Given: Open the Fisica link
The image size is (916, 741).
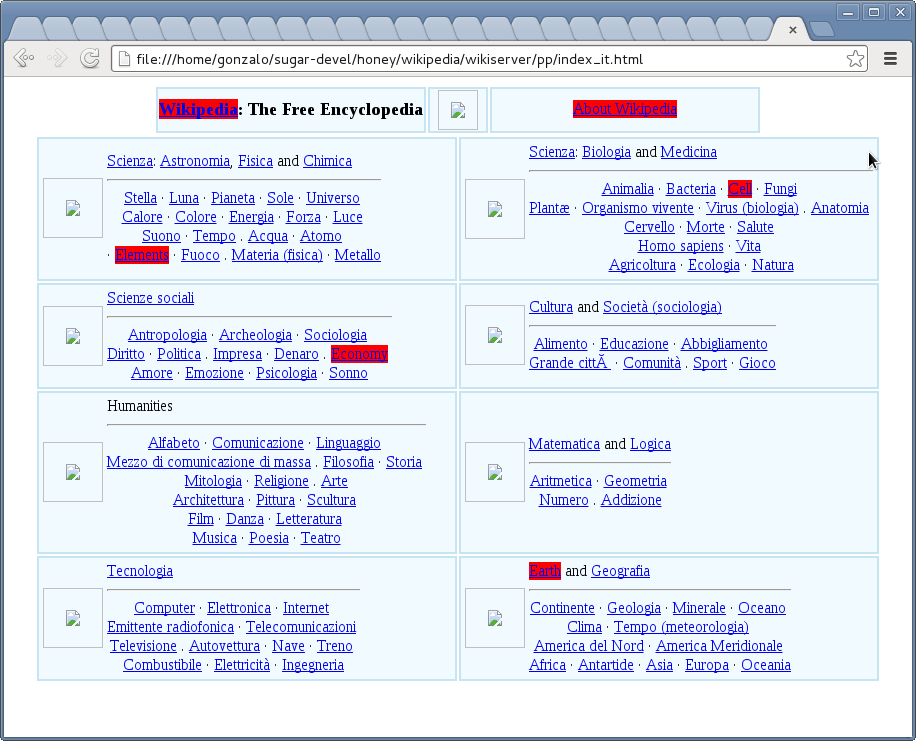Looking at the screenshot, I should (255, 161).
